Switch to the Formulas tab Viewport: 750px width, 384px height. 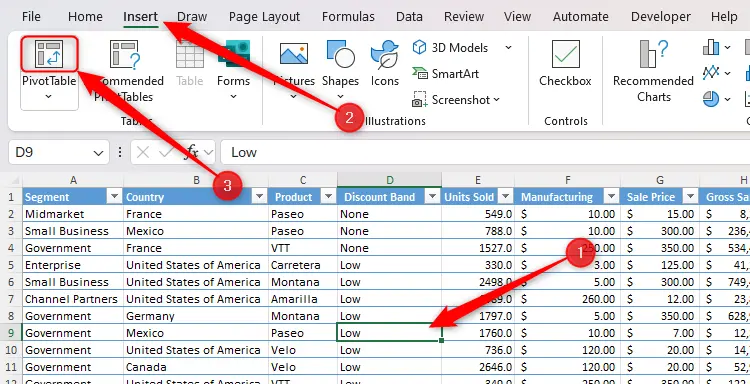point(348,17)
